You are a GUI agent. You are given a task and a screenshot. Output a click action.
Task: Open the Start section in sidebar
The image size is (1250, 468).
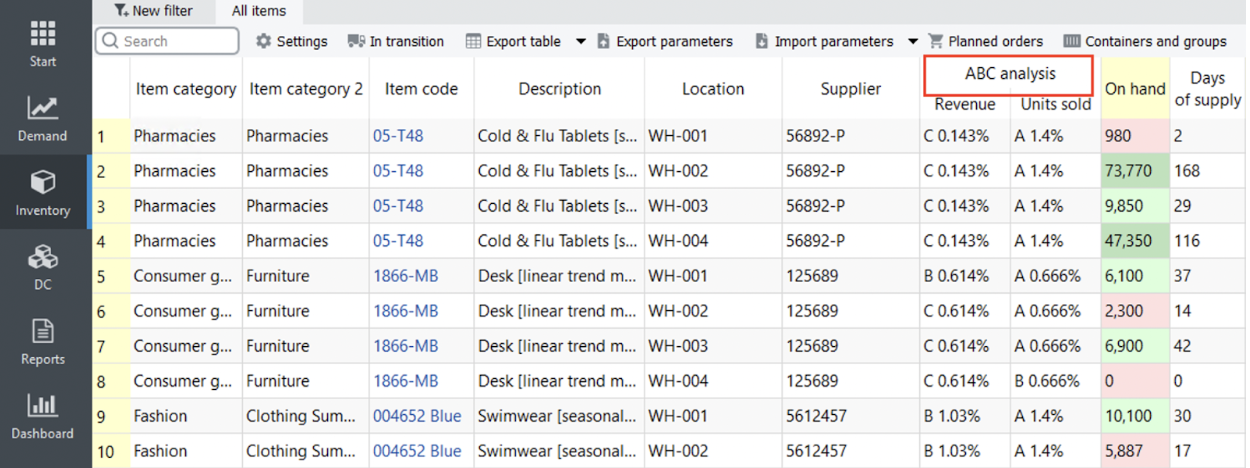tap(43, 43)
